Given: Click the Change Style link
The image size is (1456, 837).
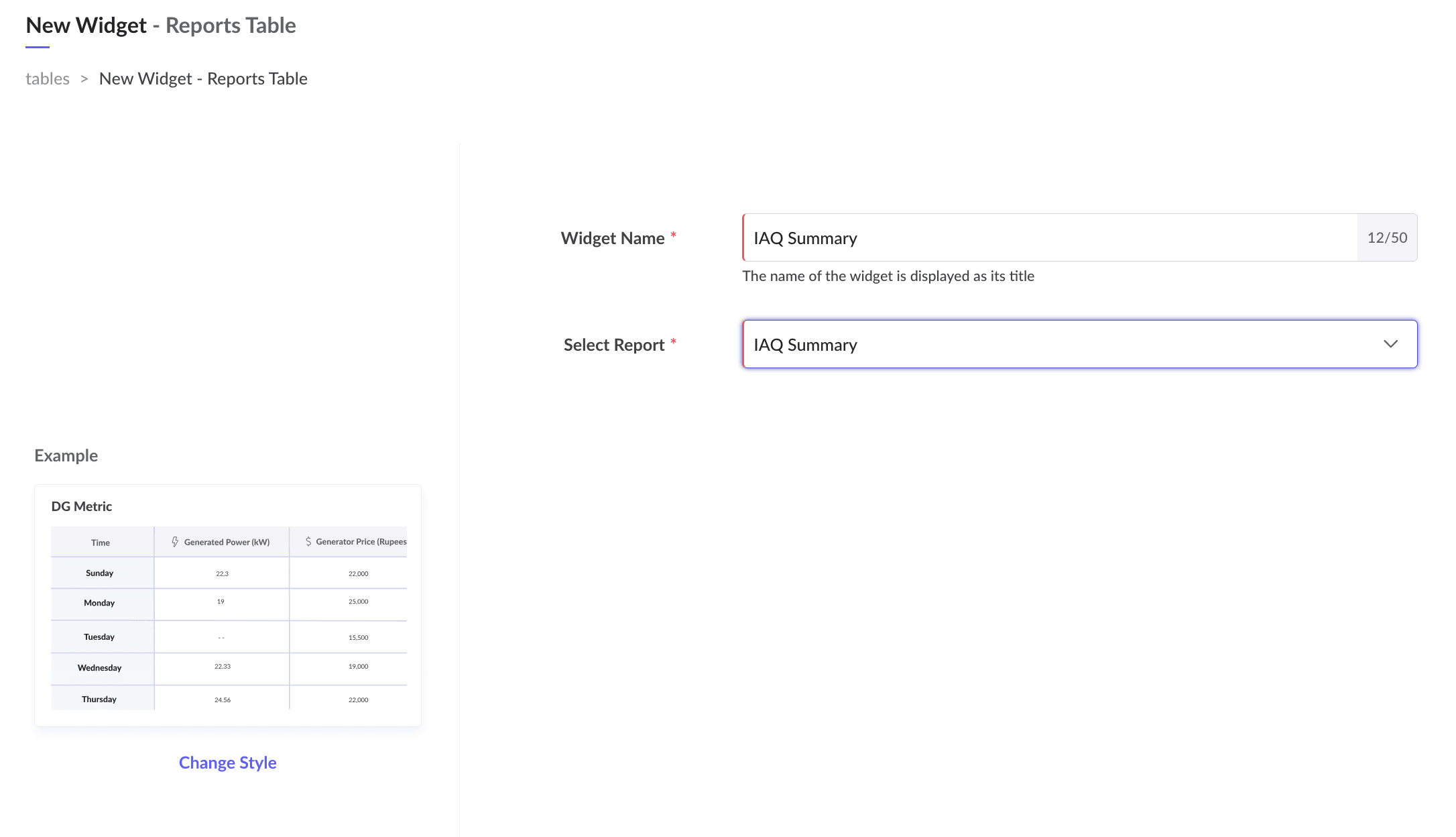Looking at the screenshot, I should click(x=227, y=763).
